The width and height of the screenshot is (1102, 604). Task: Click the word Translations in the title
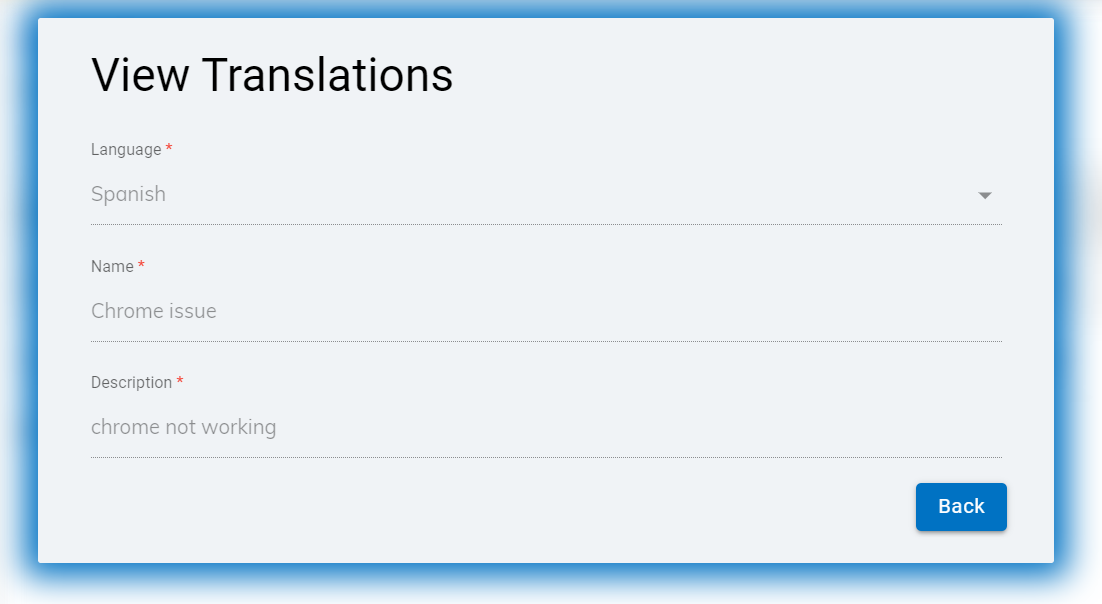click(327, 76)
